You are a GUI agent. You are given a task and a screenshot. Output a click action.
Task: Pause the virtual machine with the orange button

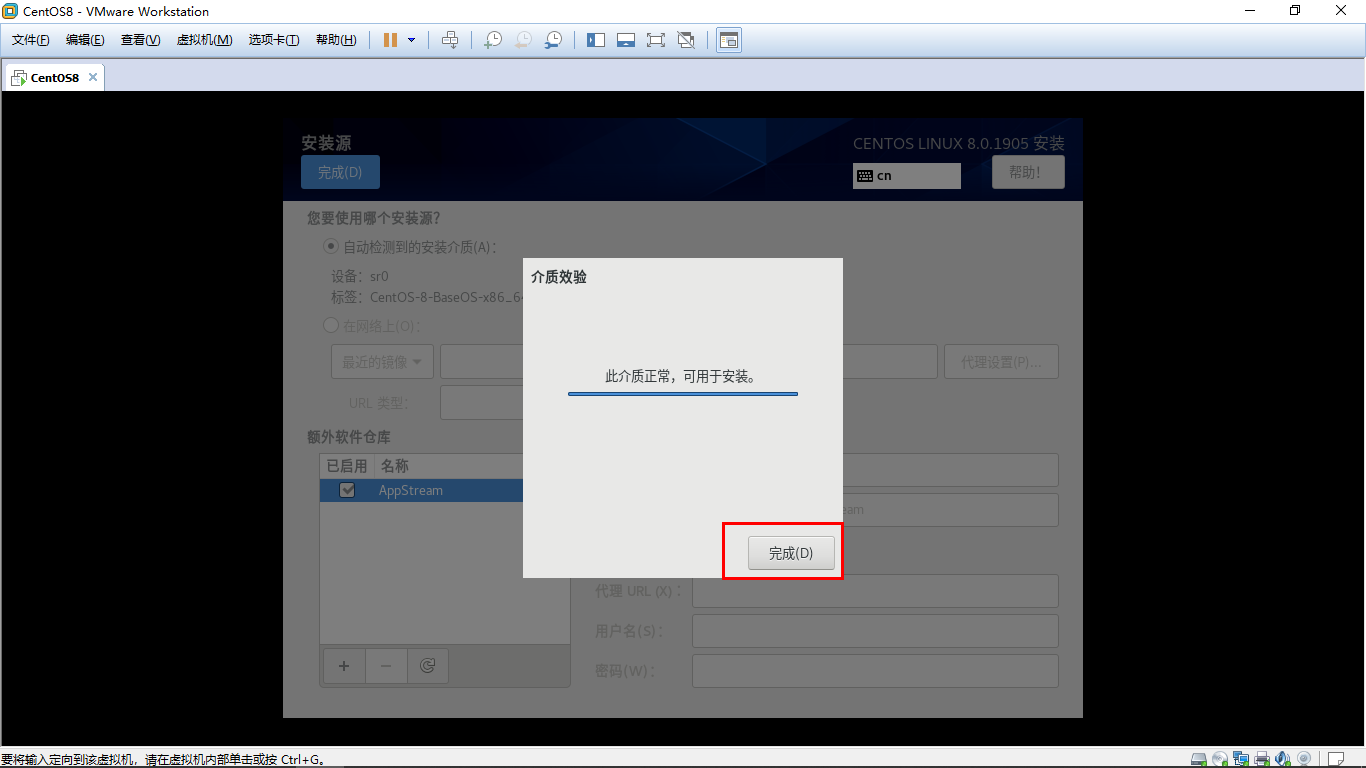point(390,40)
